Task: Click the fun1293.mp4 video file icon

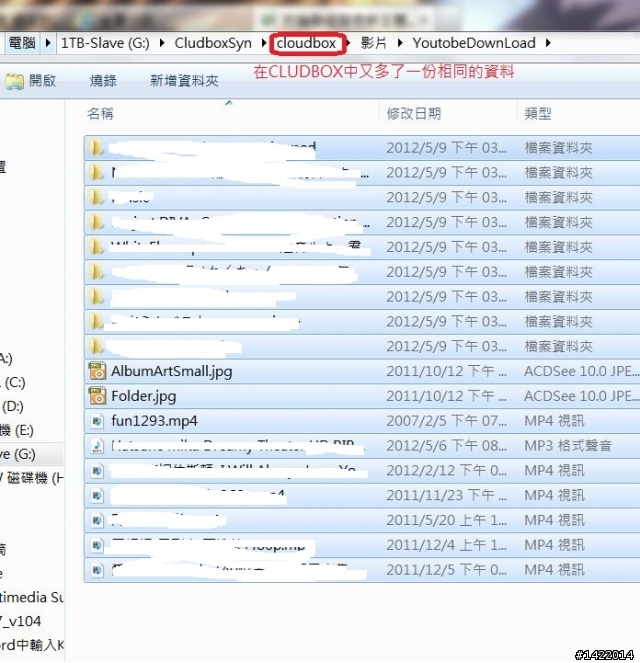Action: click(x=97, y=421)
